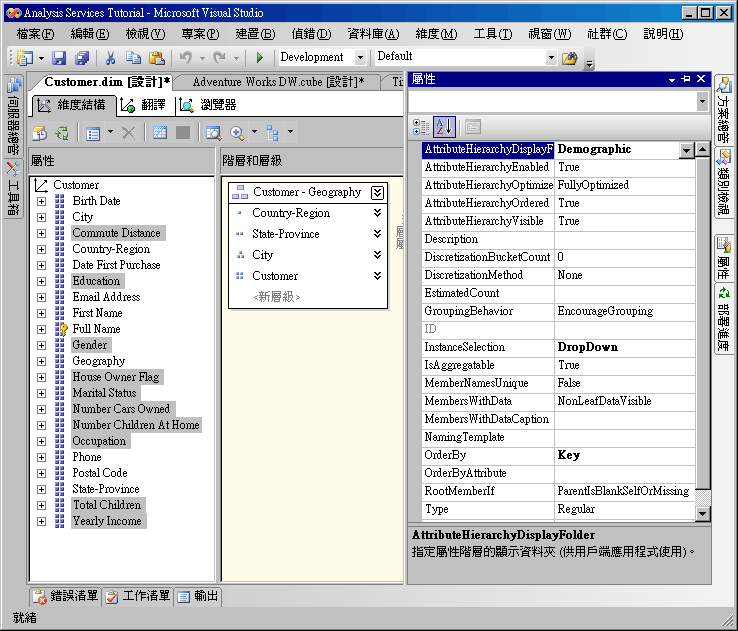
Task: Open the 伺服器總管 side tab
Action: pos(14,116)
